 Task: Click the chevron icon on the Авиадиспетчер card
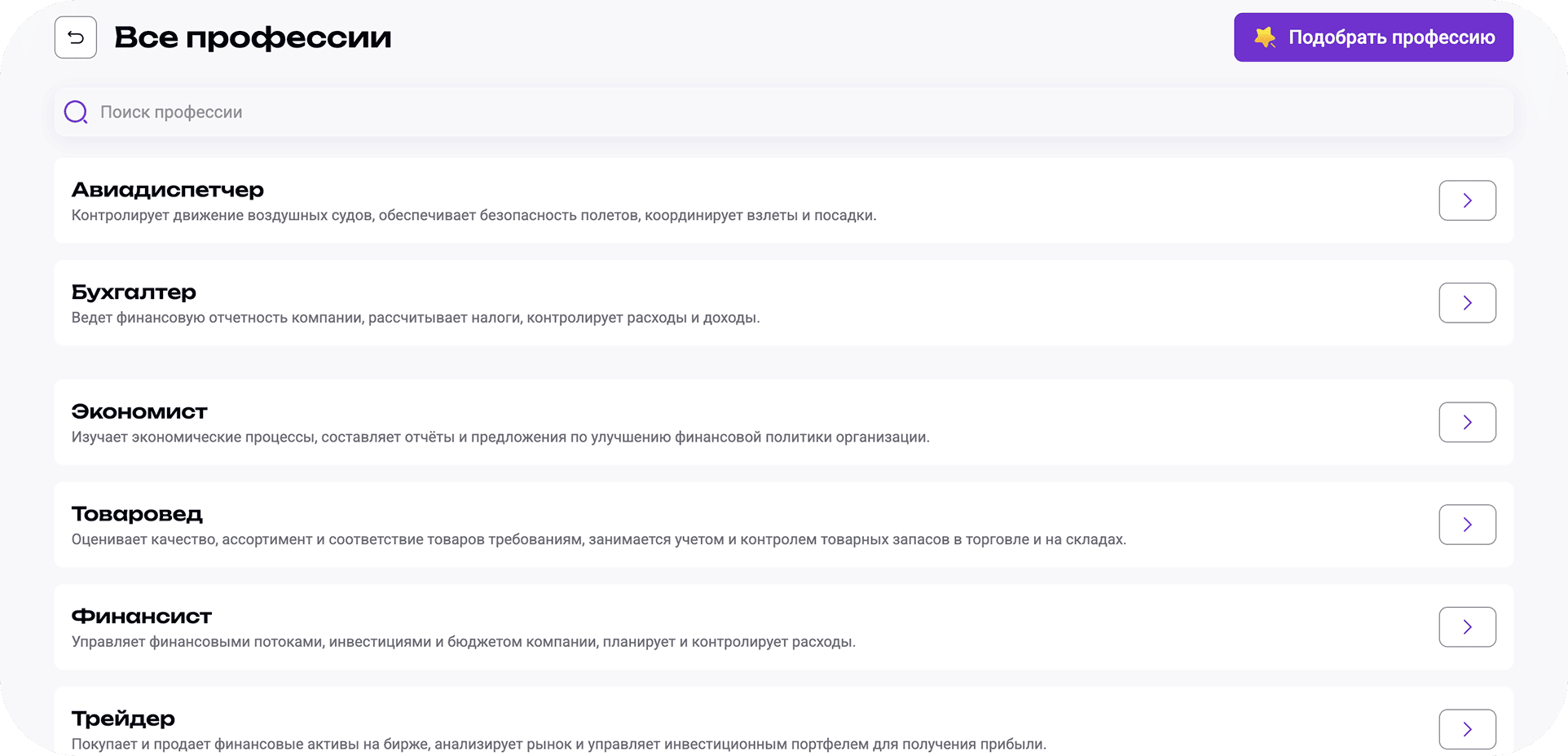(1467, 200)
